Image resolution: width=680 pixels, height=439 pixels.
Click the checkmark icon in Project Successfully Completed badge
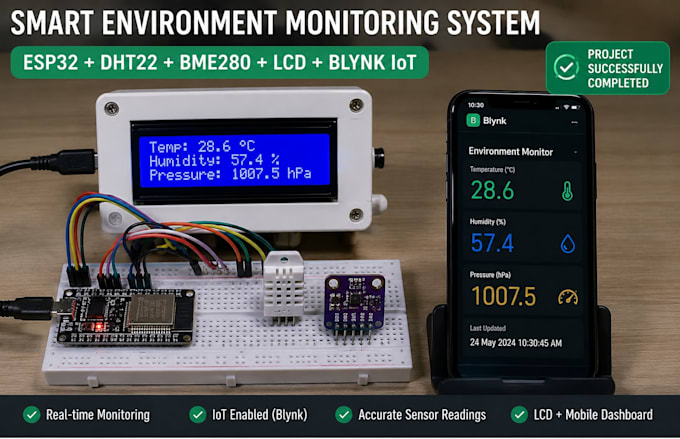point(566,67)
